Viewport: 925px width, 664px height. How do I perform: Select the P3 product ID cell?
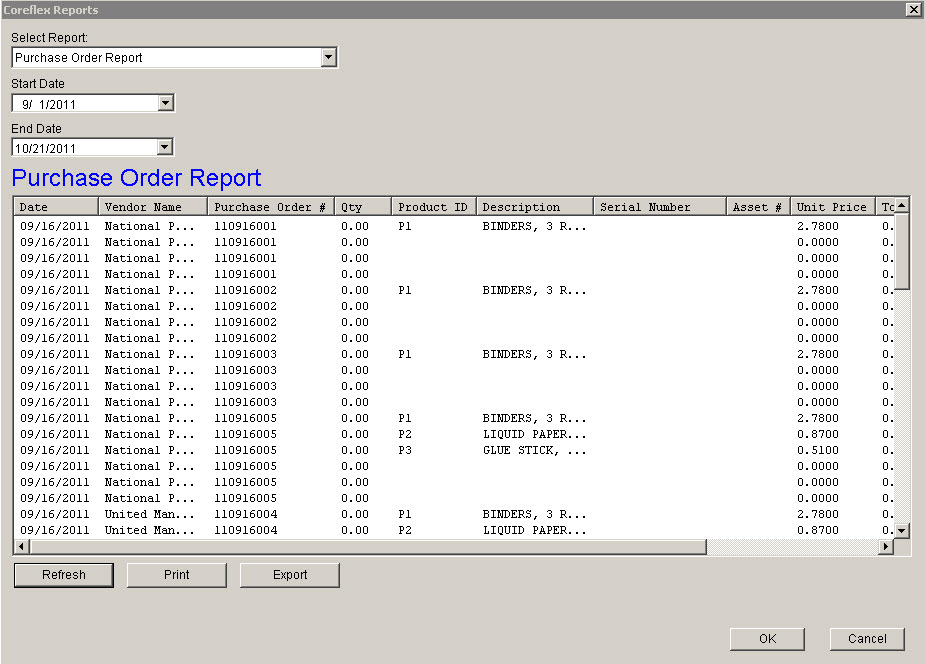tap(405, 451)
